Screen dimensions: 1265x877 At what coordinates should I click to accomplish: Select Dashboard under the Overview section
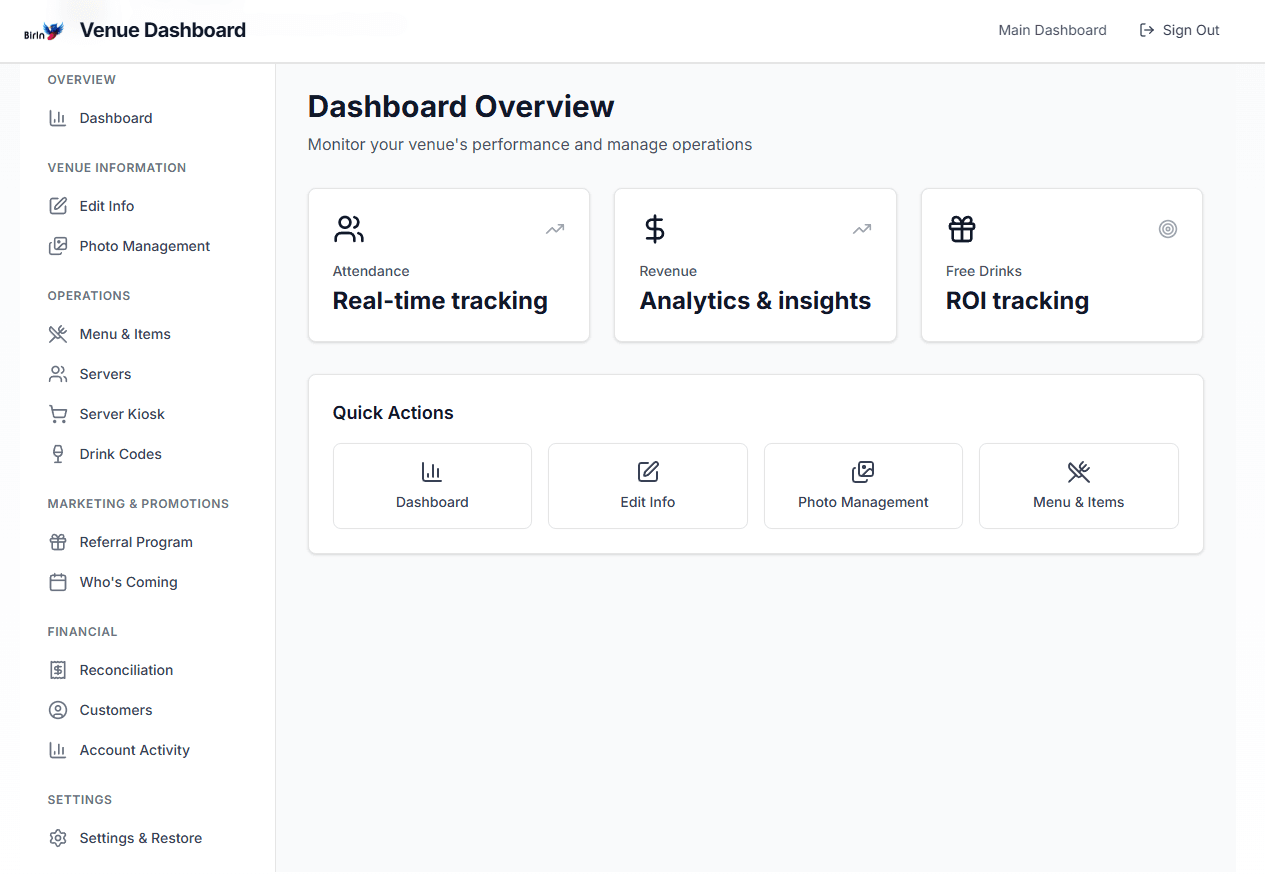point(115,118)
